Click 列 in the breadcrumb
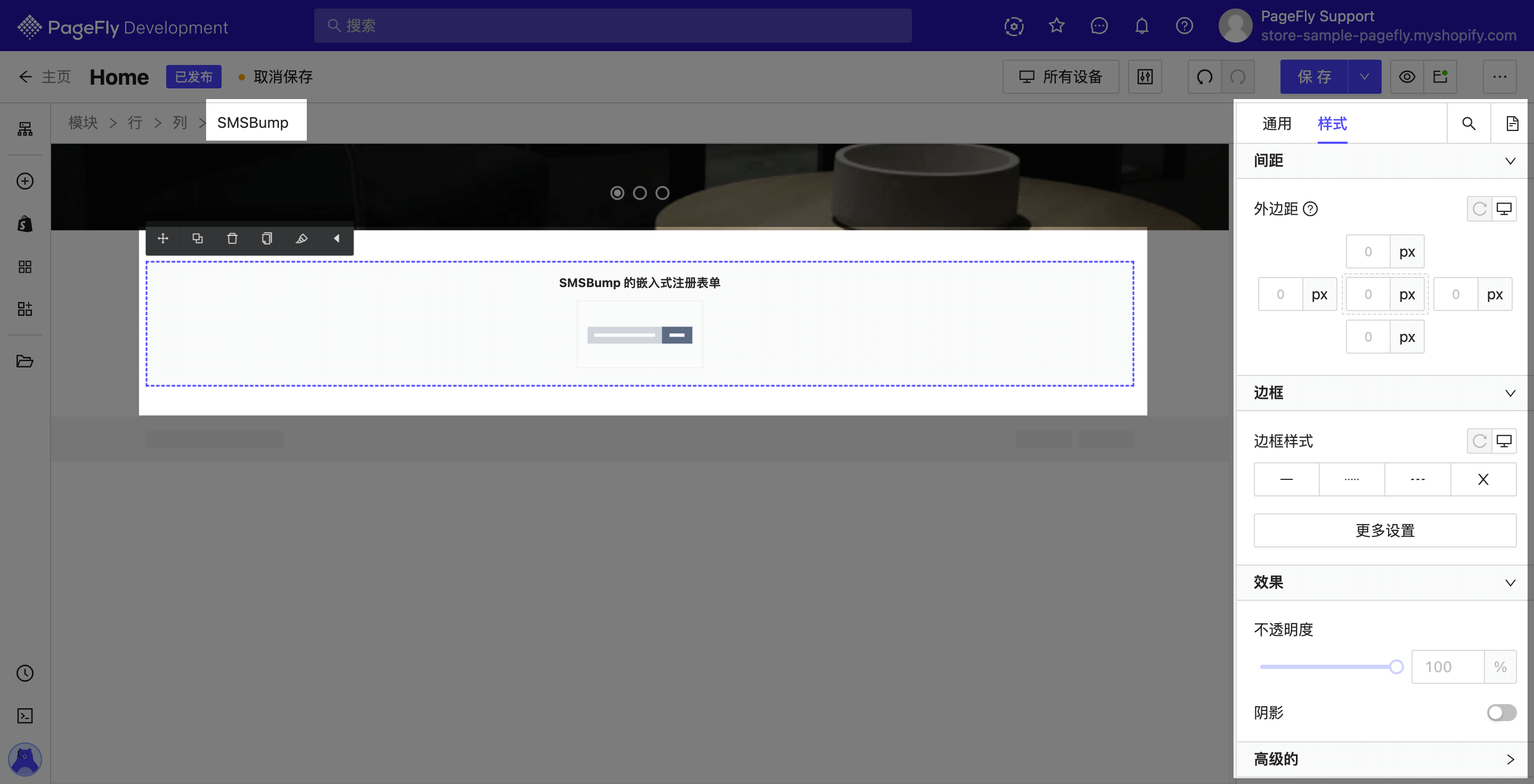 tap(179, 122)
